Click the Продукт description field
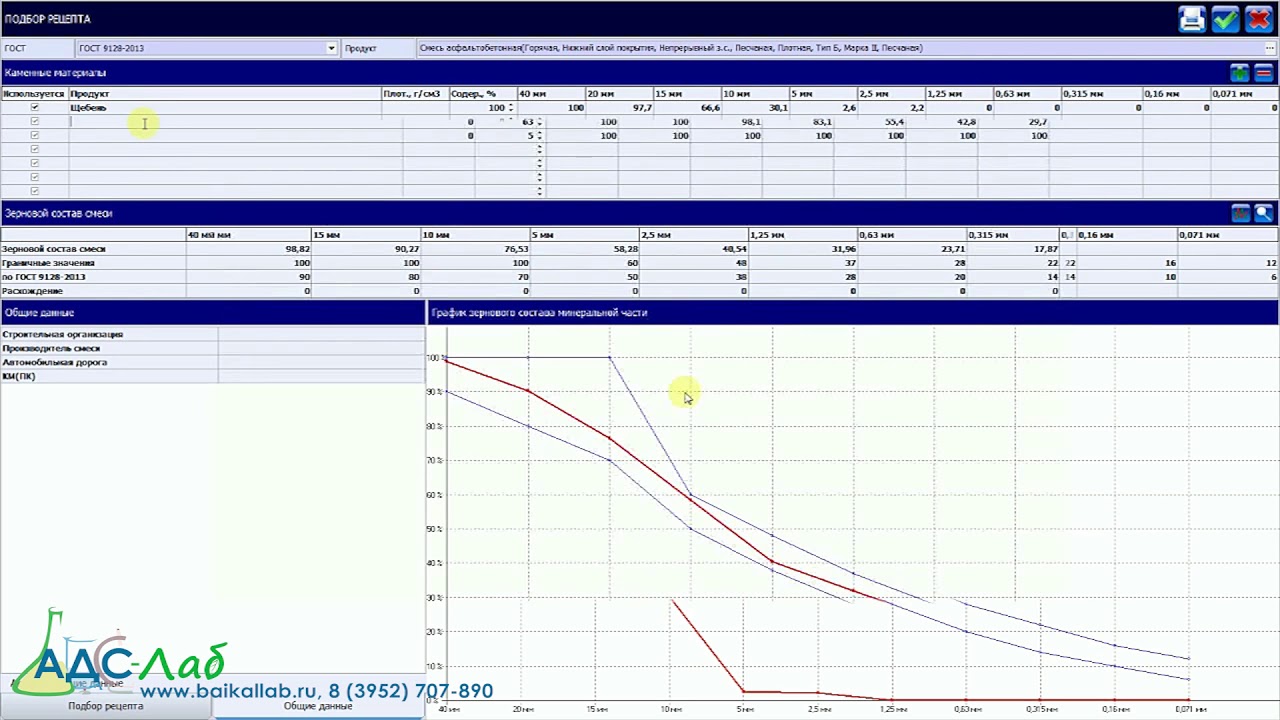The height and width of the screenshot is (720, 1280). (840, 48)
